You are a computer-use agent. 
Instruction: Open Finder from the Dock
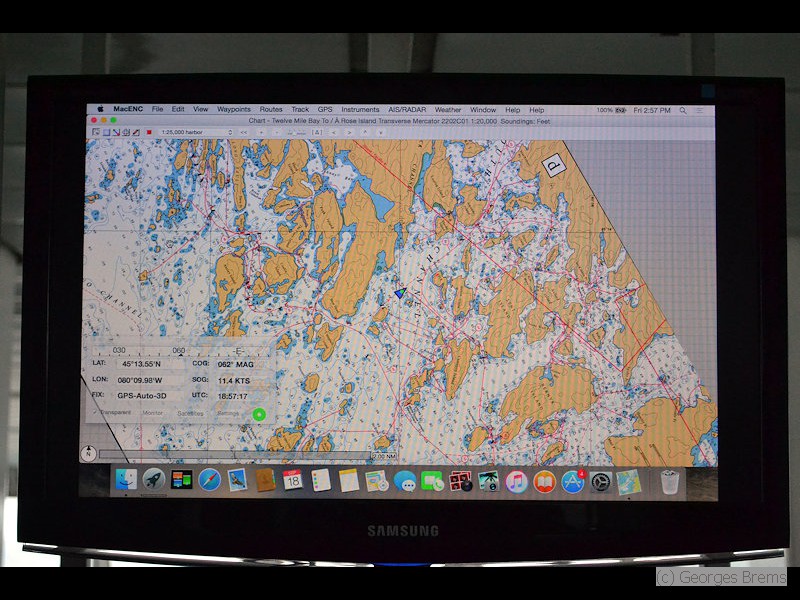(126, 480)
